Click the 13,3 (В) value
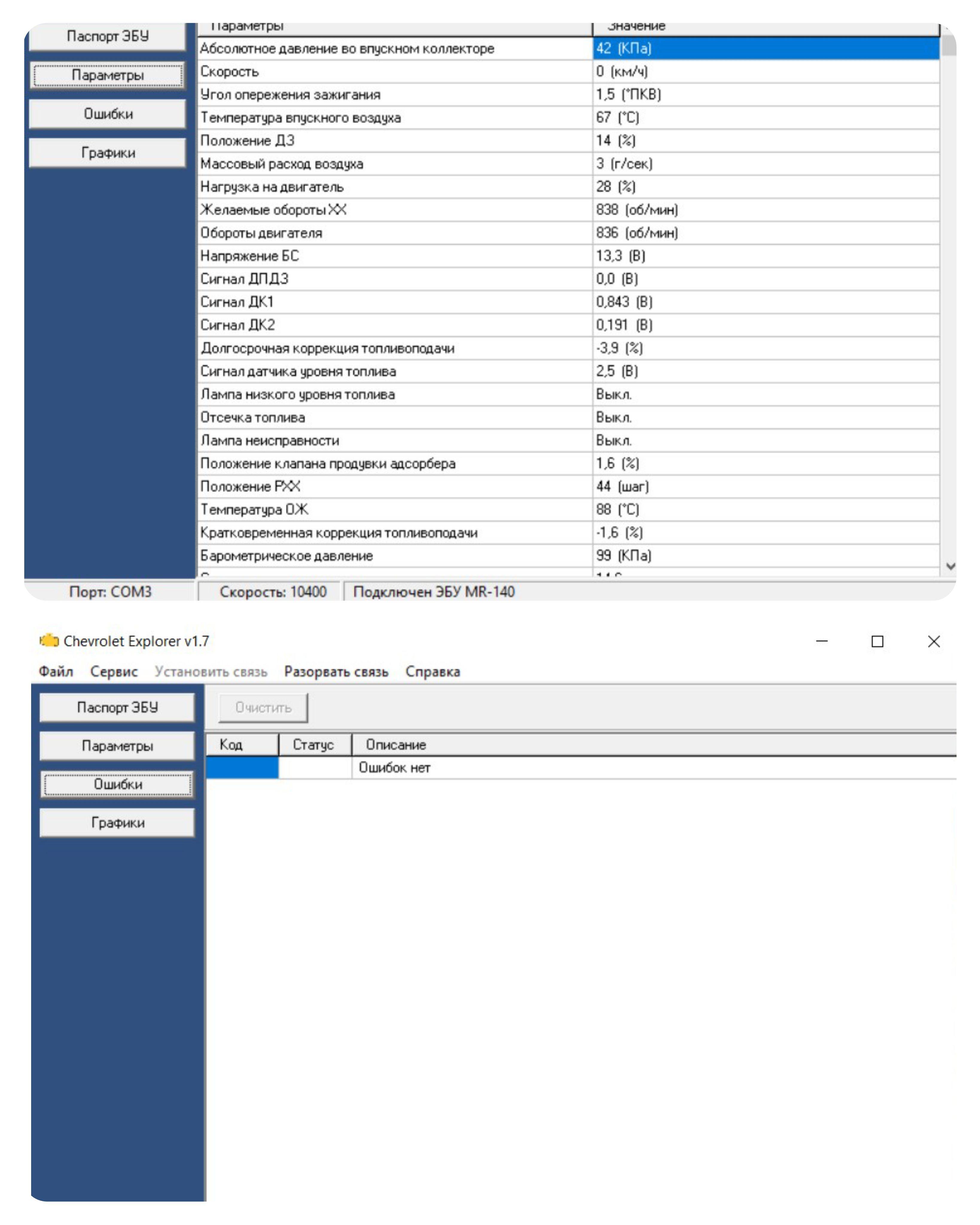 620,256
